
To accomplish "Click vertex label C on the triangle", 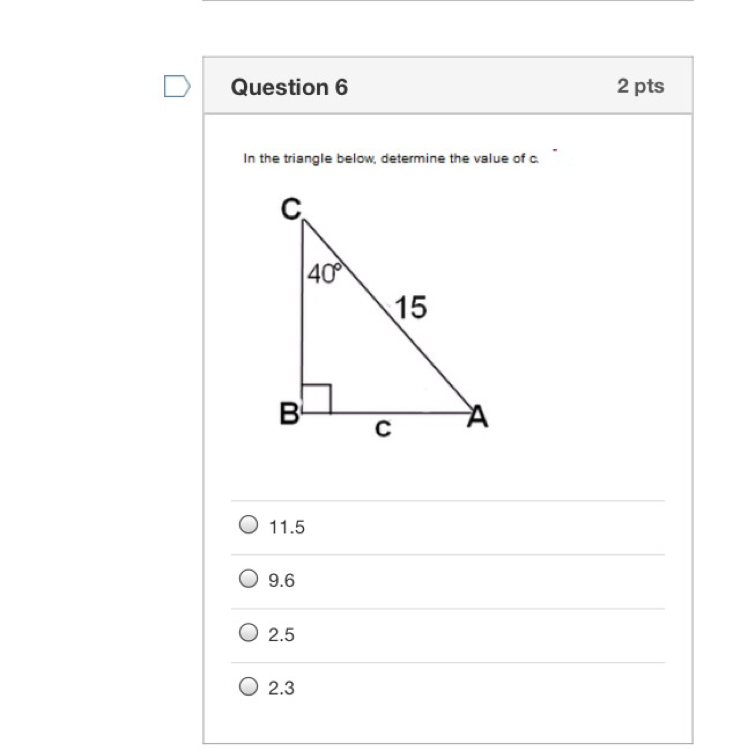I will (x=290, y=209).
